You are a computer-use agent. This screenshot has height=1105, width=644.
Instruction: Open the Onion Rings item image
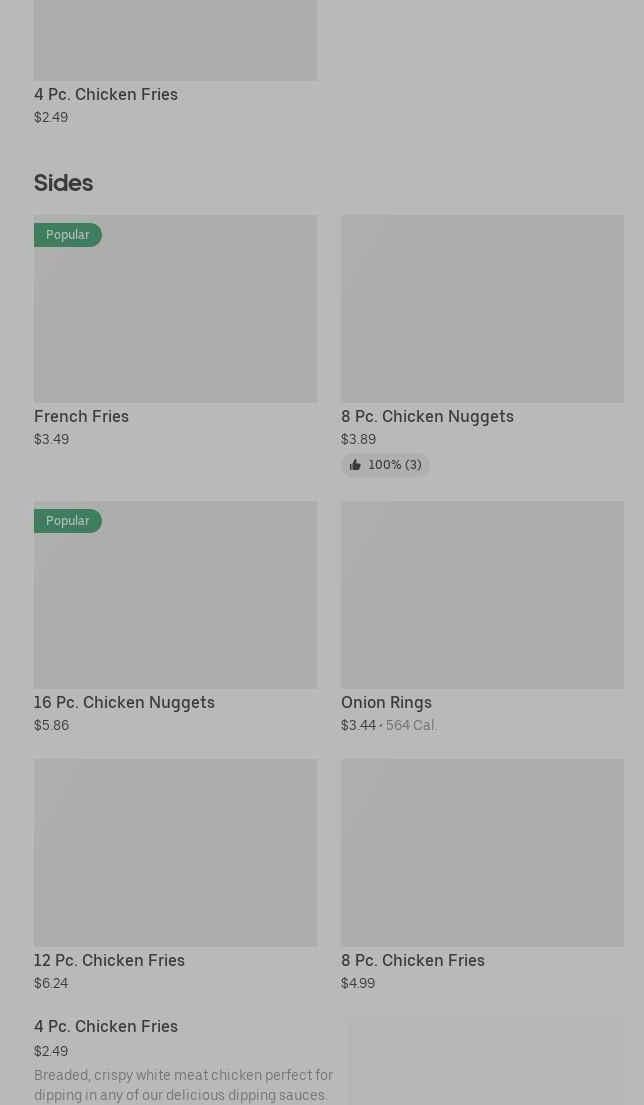(x=482, y=594)
